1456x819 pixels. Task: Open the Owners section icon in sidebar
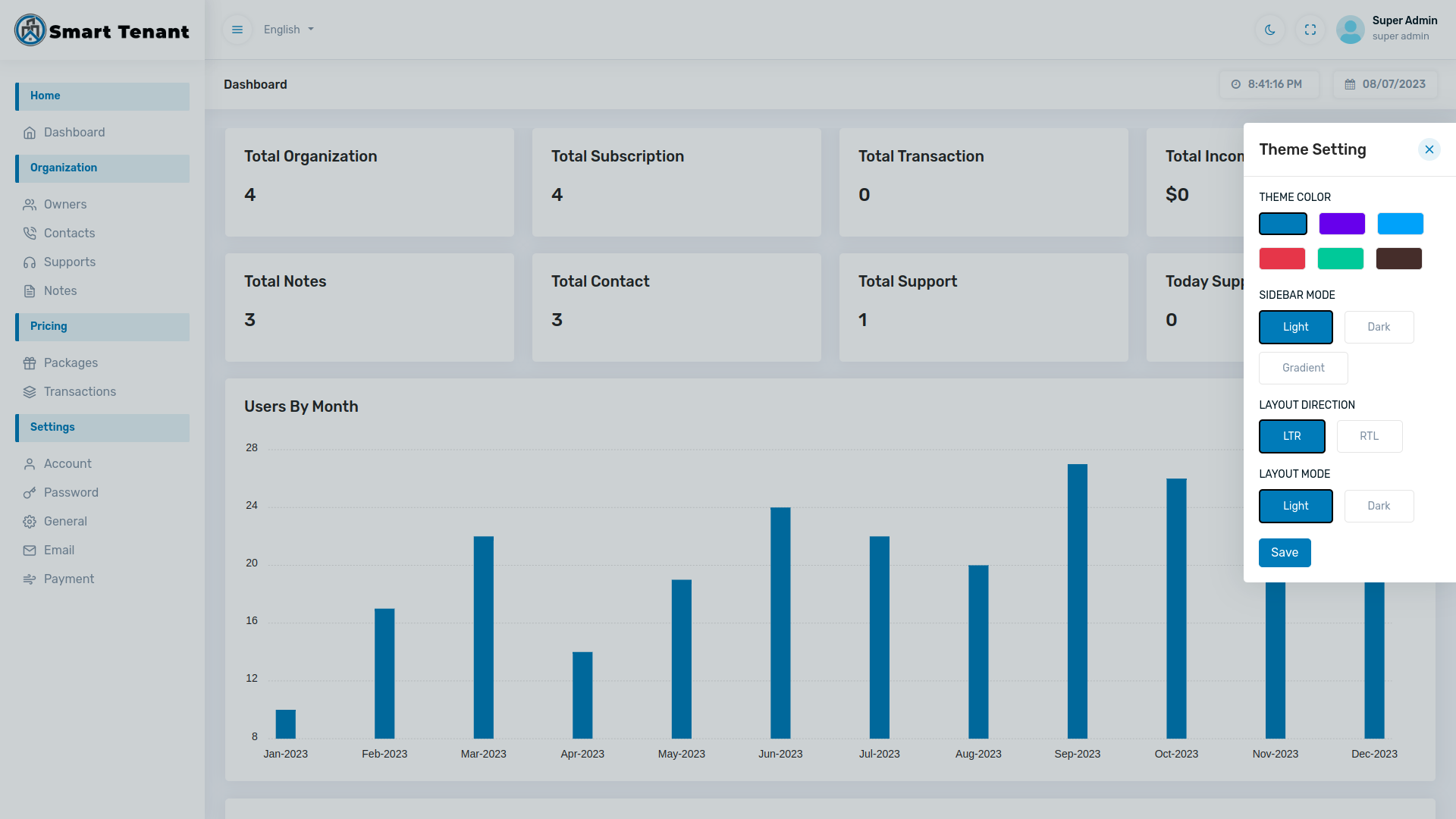tap(30, 204)
